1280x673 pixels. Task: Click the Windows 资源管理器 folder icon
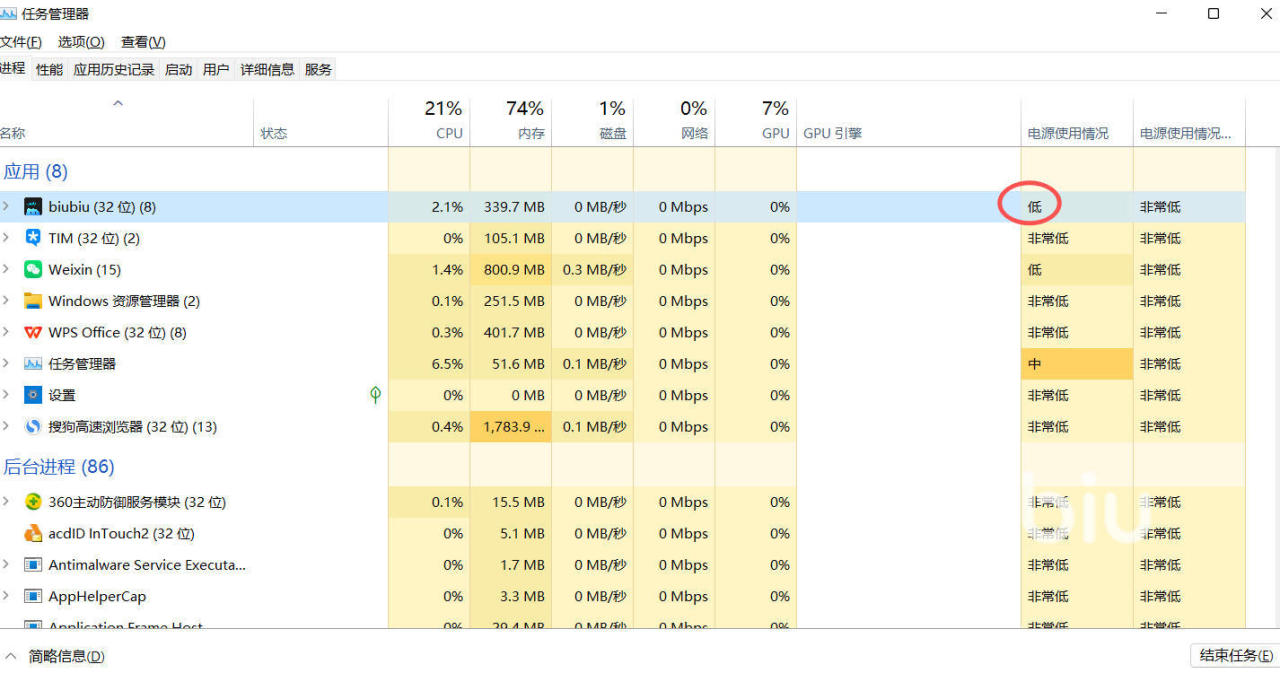point(33,301)
